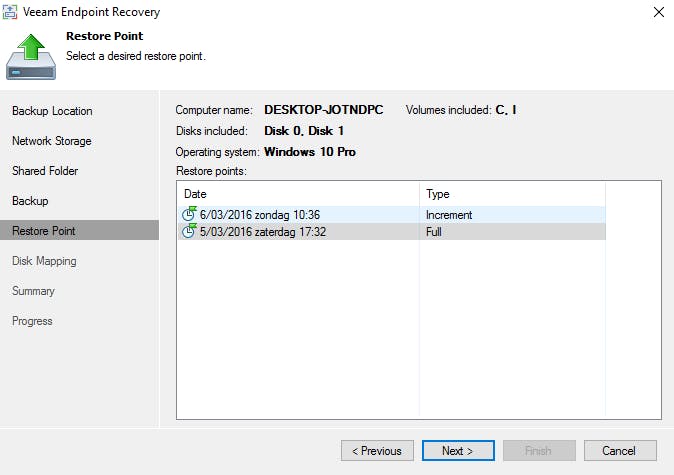Screen dimensions: 674x475
Task: Click the restore point icon for 6/03/2016
Action: (x=189, y=213)
